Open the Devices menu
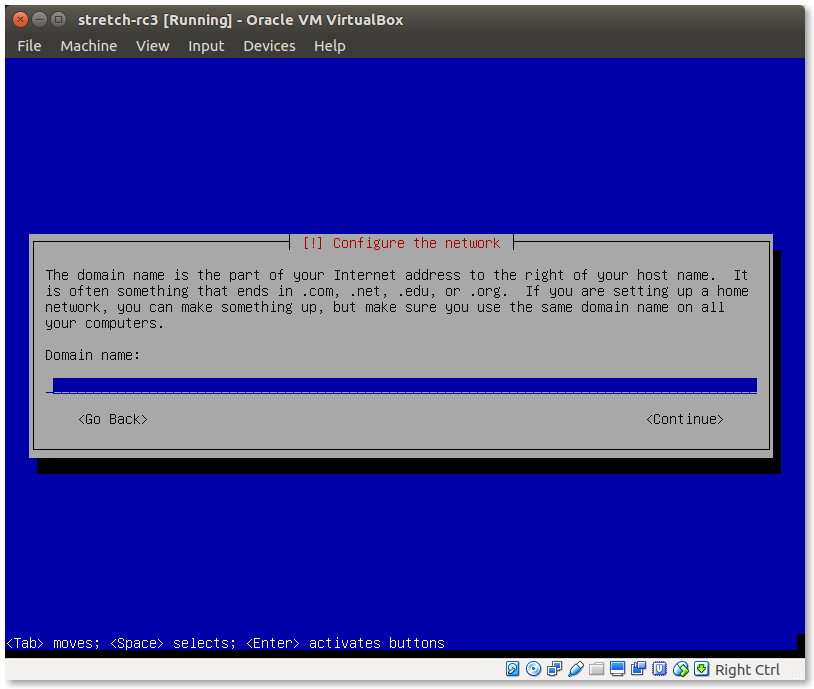814x689 pixels. [269, 46]
